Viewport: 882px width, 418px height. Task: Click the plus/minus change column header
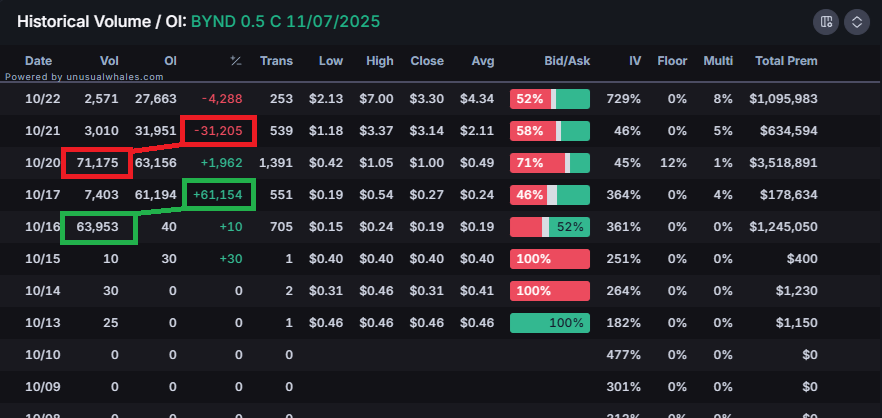pyautogui.click(x=236, y=61)
